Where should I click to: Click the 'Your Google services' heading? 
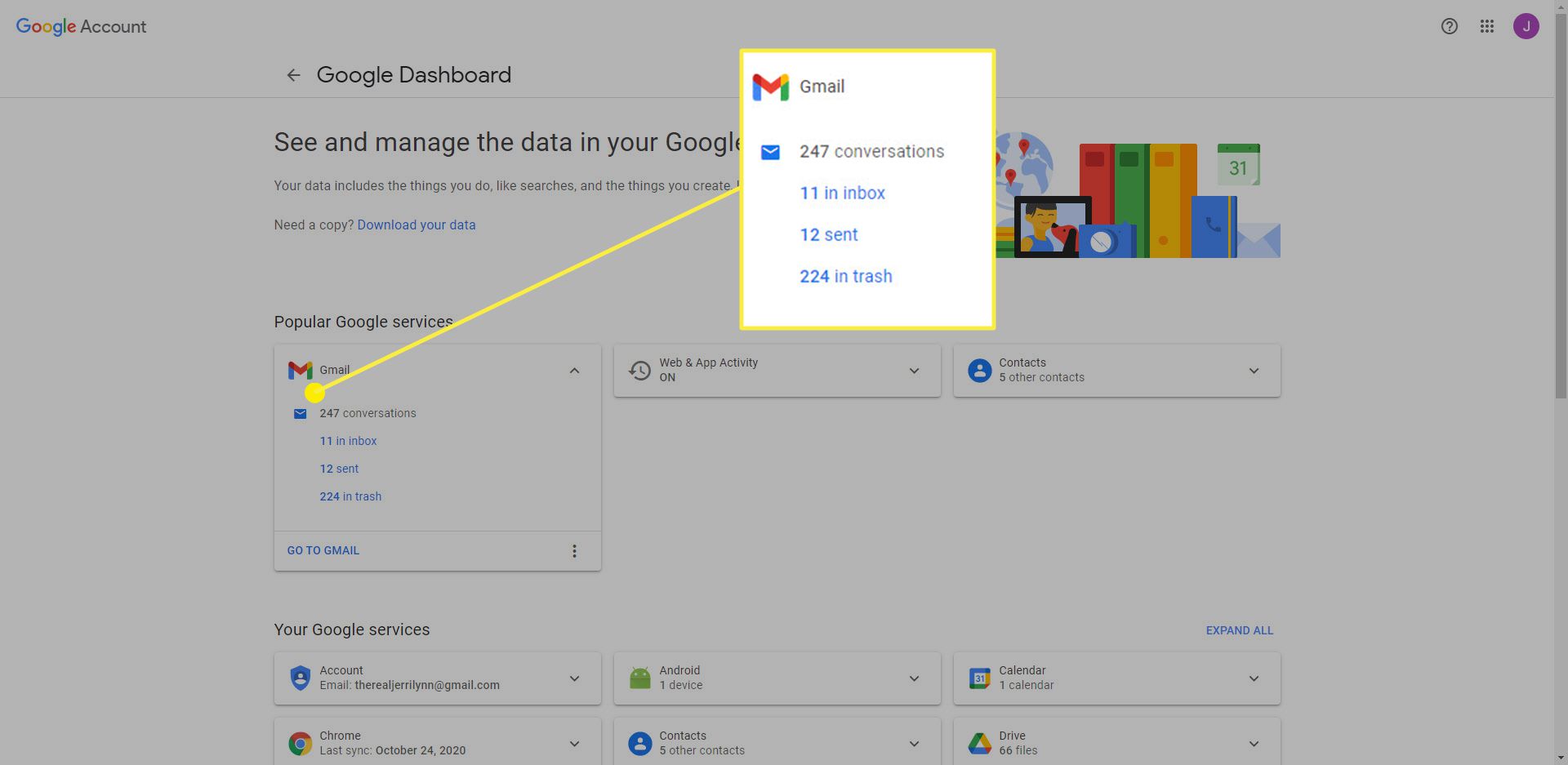[x=352, y=629]
